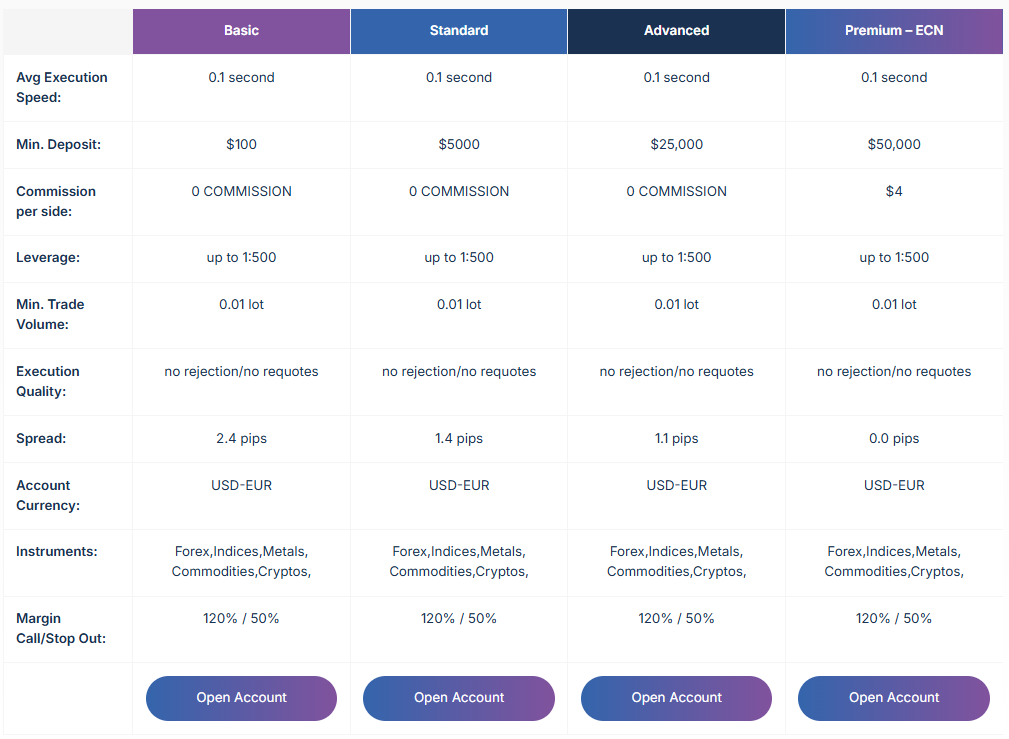Click the 2.4 pips spread for Basic
Screen dimensions: 1009x739
241,438
